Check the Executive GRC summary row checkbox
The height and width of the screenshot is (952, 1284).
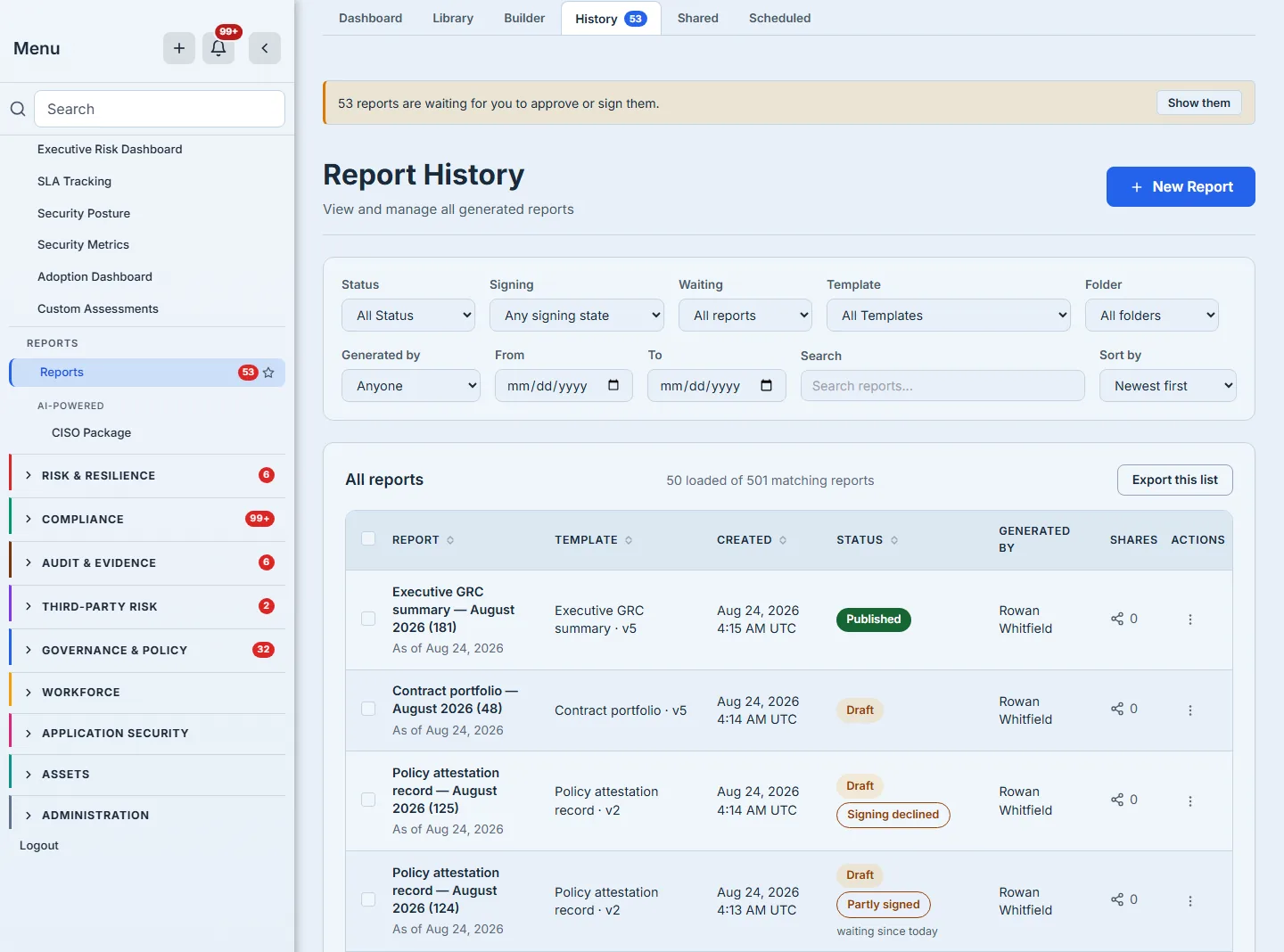click(x=368, y=619)
